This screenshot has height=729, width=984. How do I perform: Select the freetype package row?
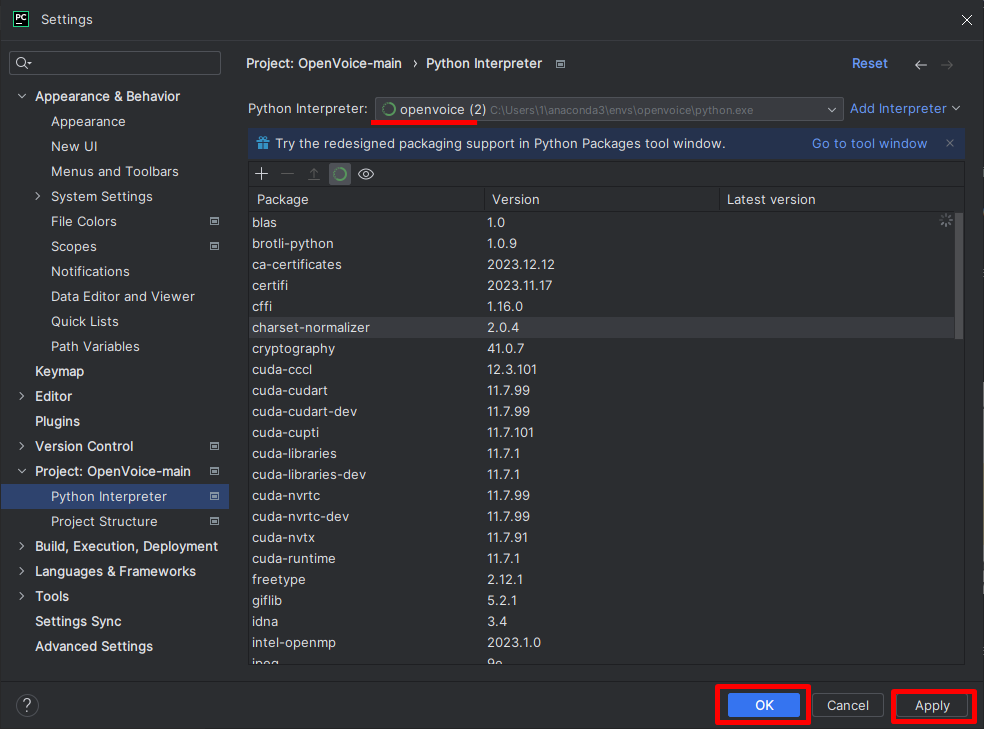pyautogui.click(x=602, y=579)
